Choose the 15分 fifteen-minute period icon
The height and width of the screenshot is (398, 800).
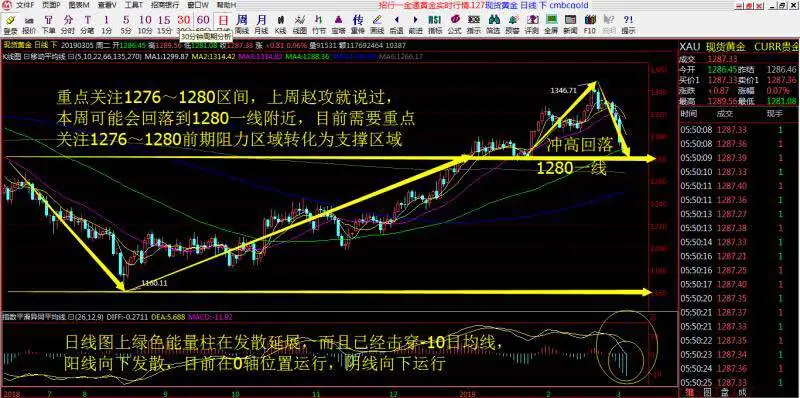click(x=164, y=23)
